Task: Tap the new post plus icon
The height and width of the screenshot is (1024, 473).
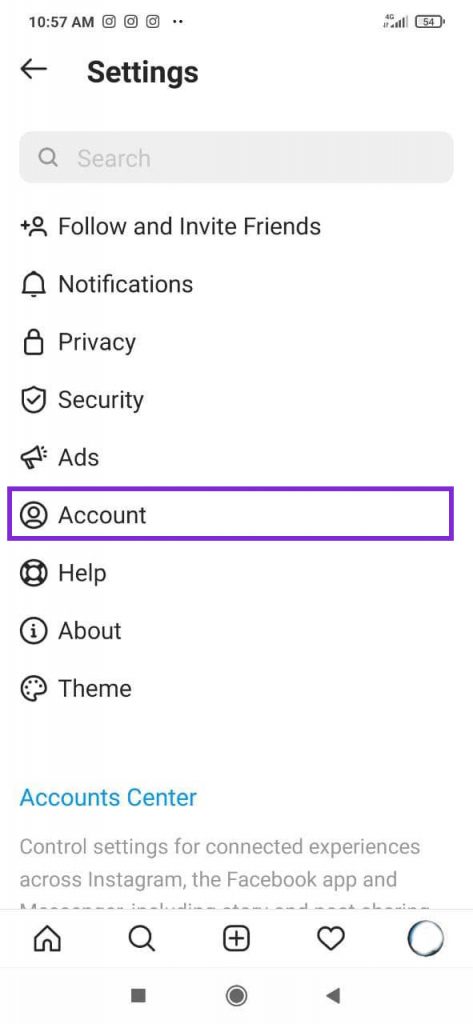Action: [x=236, y=939]
